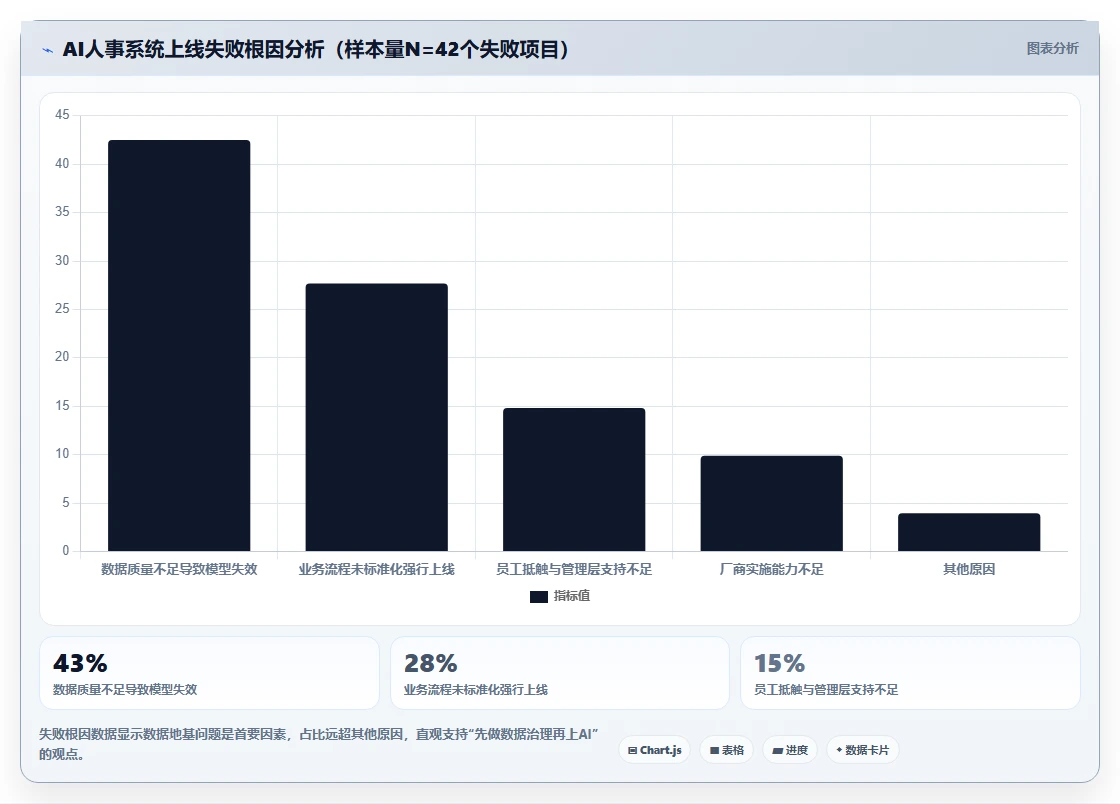Click the 员工抵触与管理层支持不足 card caption
The width and height of the screenshot is (1120, 804).
(x=826, y=690)
